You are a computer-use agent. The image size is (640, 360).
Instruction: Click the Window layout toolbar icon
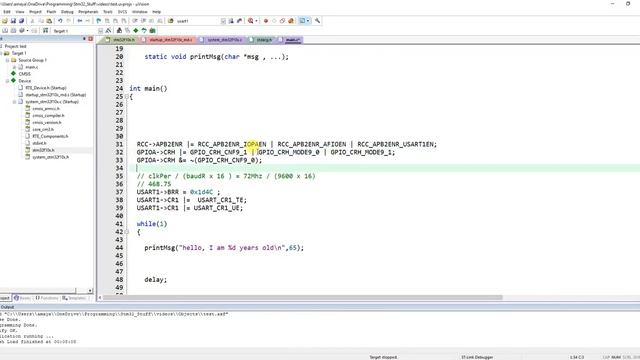[x=302, y=21]
